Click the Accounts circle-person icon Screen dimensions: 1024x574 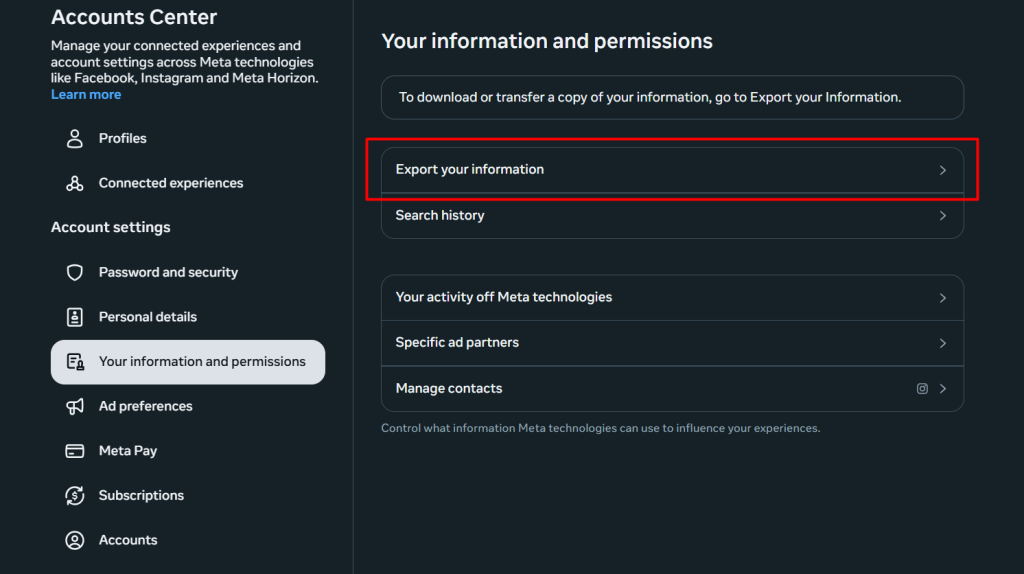[x=75, y=540]
